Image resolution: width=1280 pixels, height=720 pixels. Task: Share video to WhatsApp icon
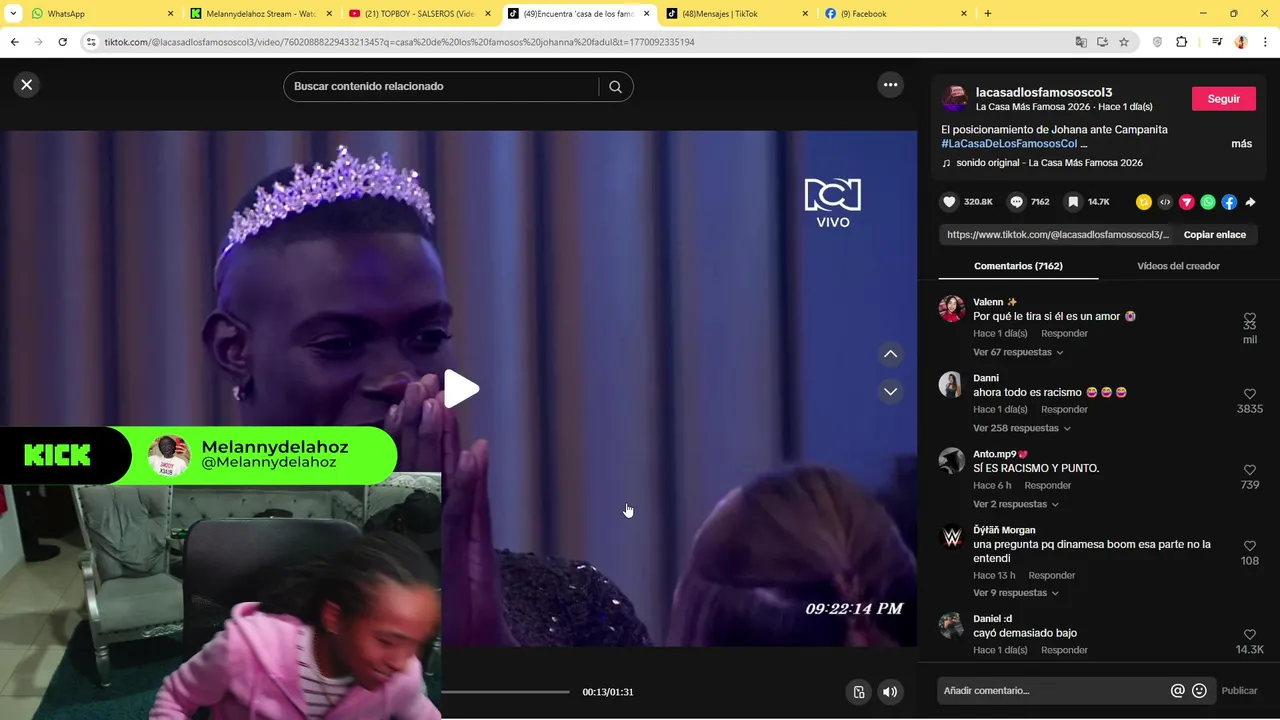coord(1208,202)
